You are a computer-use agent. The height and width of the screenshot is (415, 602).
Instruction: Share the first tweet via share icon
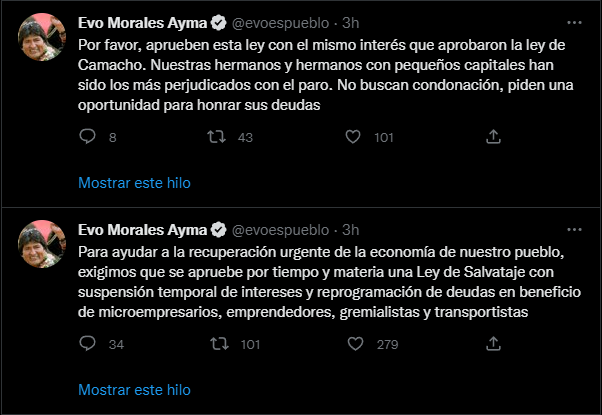(493, 137)
